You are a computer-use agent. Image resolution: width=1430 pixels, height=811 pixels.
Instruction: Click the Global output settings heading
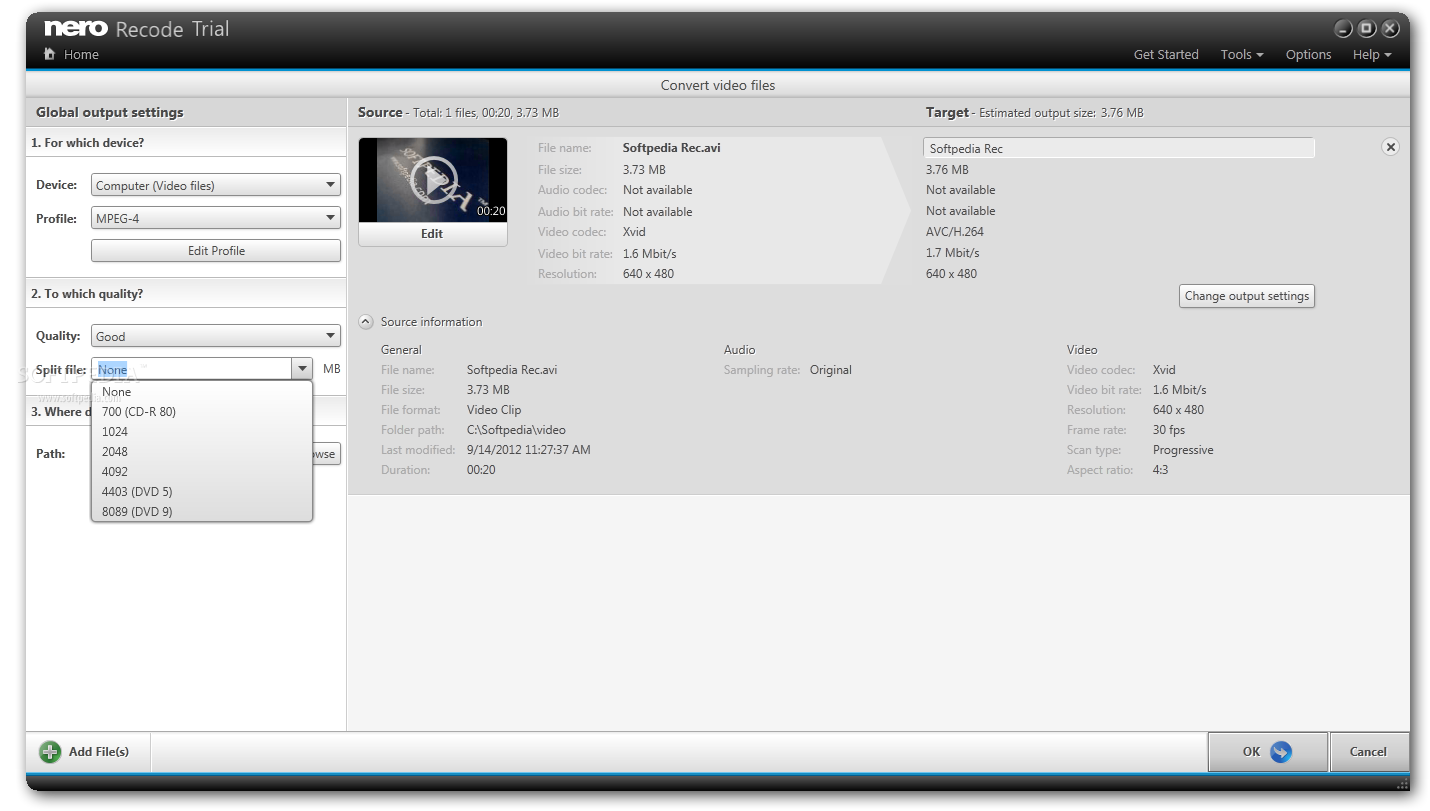pyautogui.click(x=110, y=112)
